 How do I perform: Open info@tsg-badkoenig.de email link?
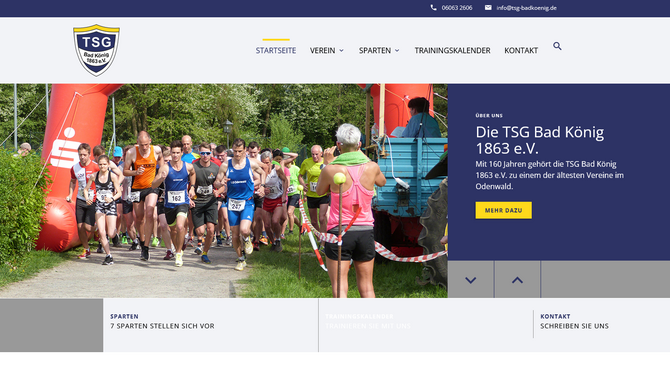tap(526, 8)
